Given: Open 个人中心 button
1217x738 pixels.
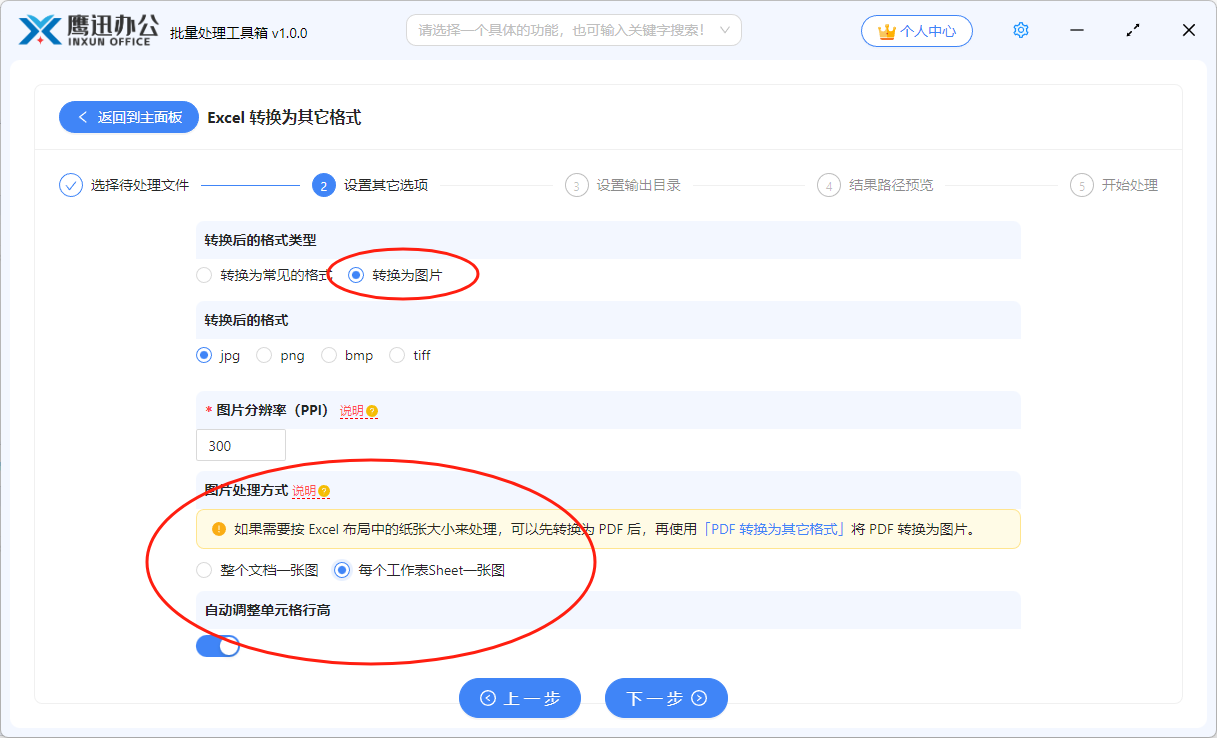Looking at the screenshot, I should click(x=916, y=31).
